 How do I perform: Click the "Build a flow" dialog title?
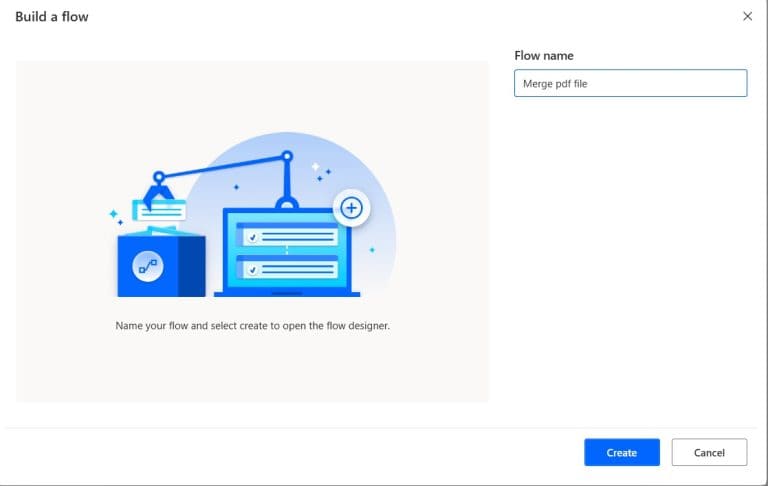coord(52,17)
